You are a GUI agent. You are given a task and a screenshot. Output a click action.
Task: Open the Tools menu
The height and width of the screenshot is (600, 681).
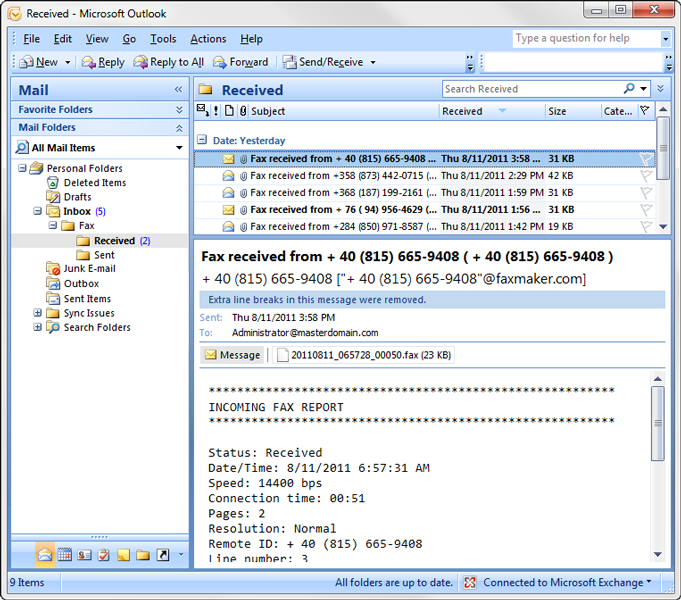[x=163, y=39]
